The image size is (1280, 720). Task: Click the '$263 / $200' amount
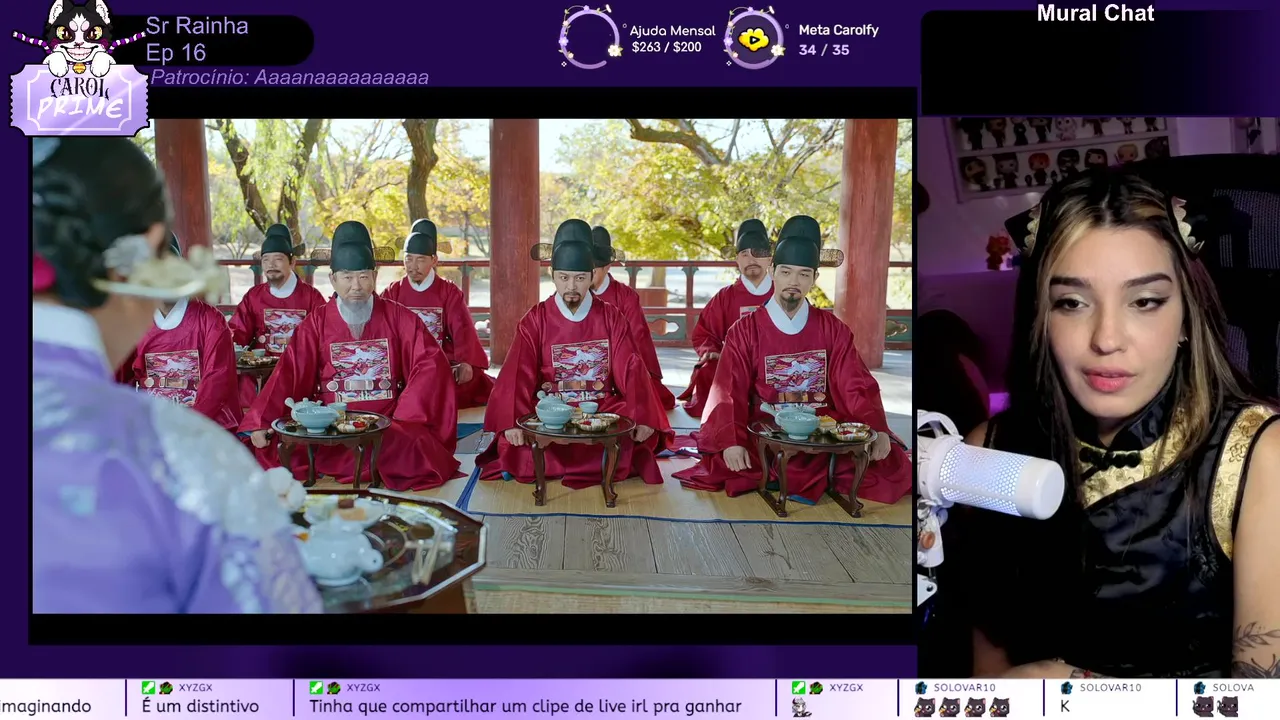coord(667,47)
